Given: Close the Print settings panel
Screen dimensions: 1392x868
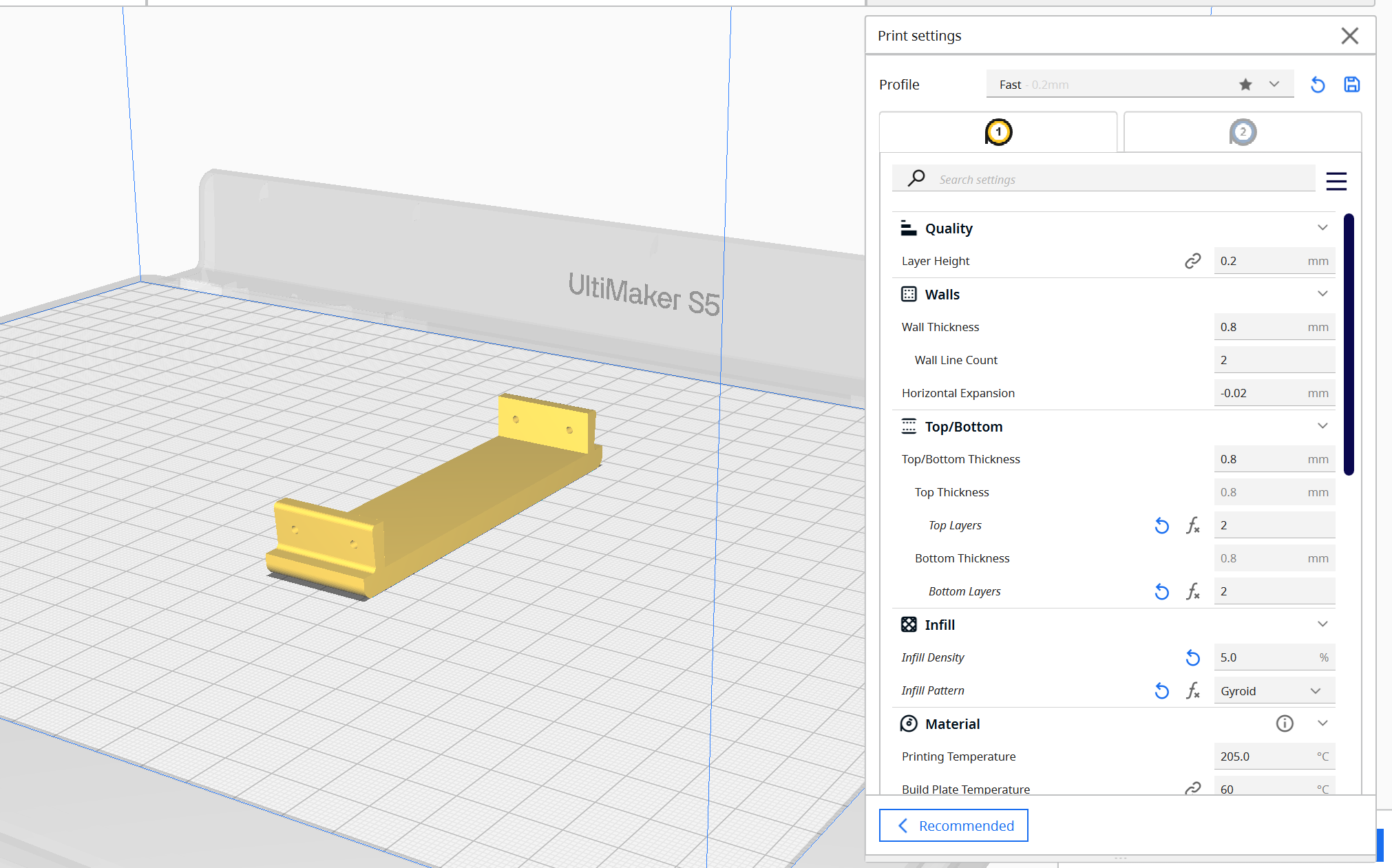Looking at the screenshot, I should point(1349,36).
